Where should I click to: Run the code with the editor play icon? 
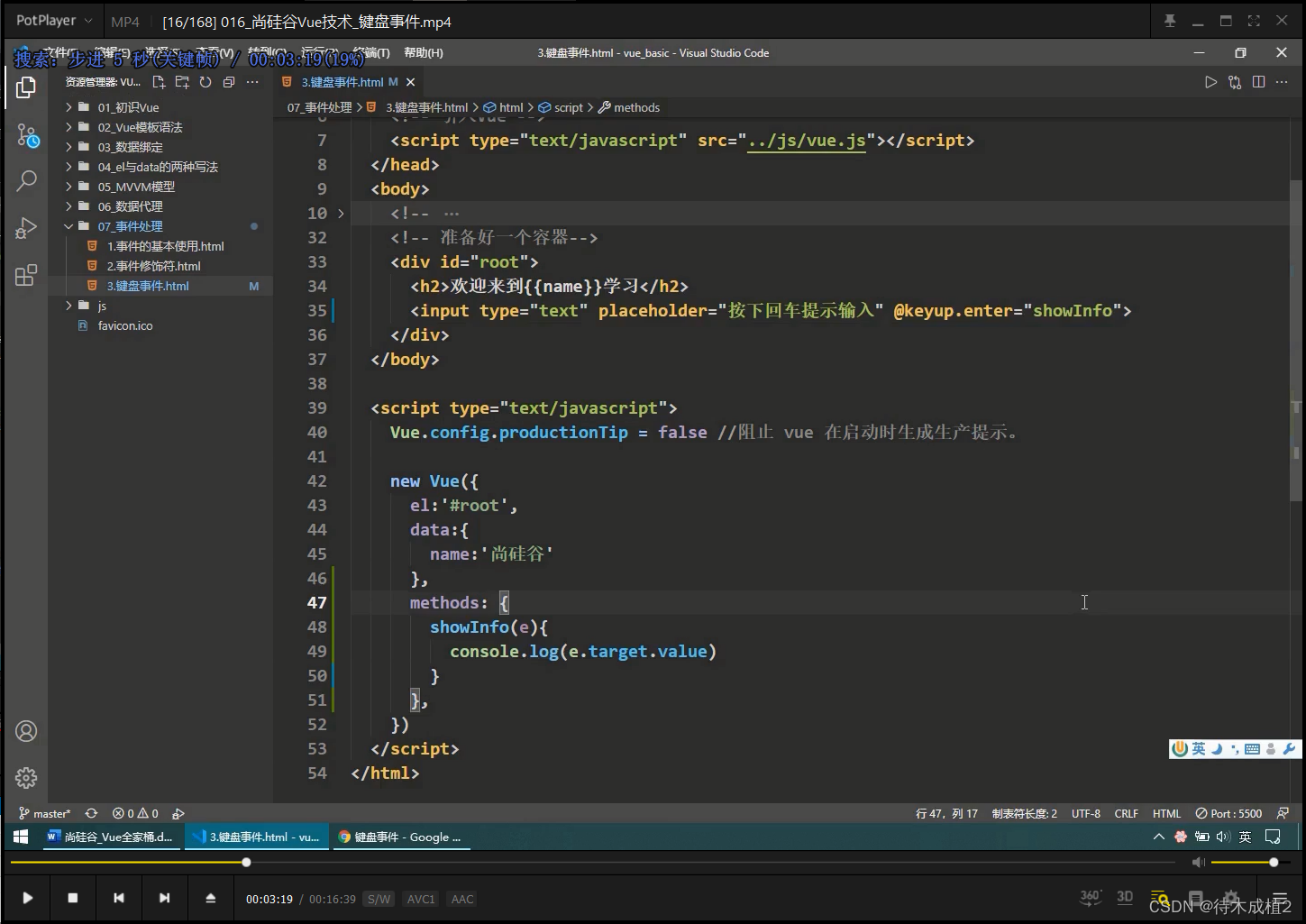tap(1210, 82)
